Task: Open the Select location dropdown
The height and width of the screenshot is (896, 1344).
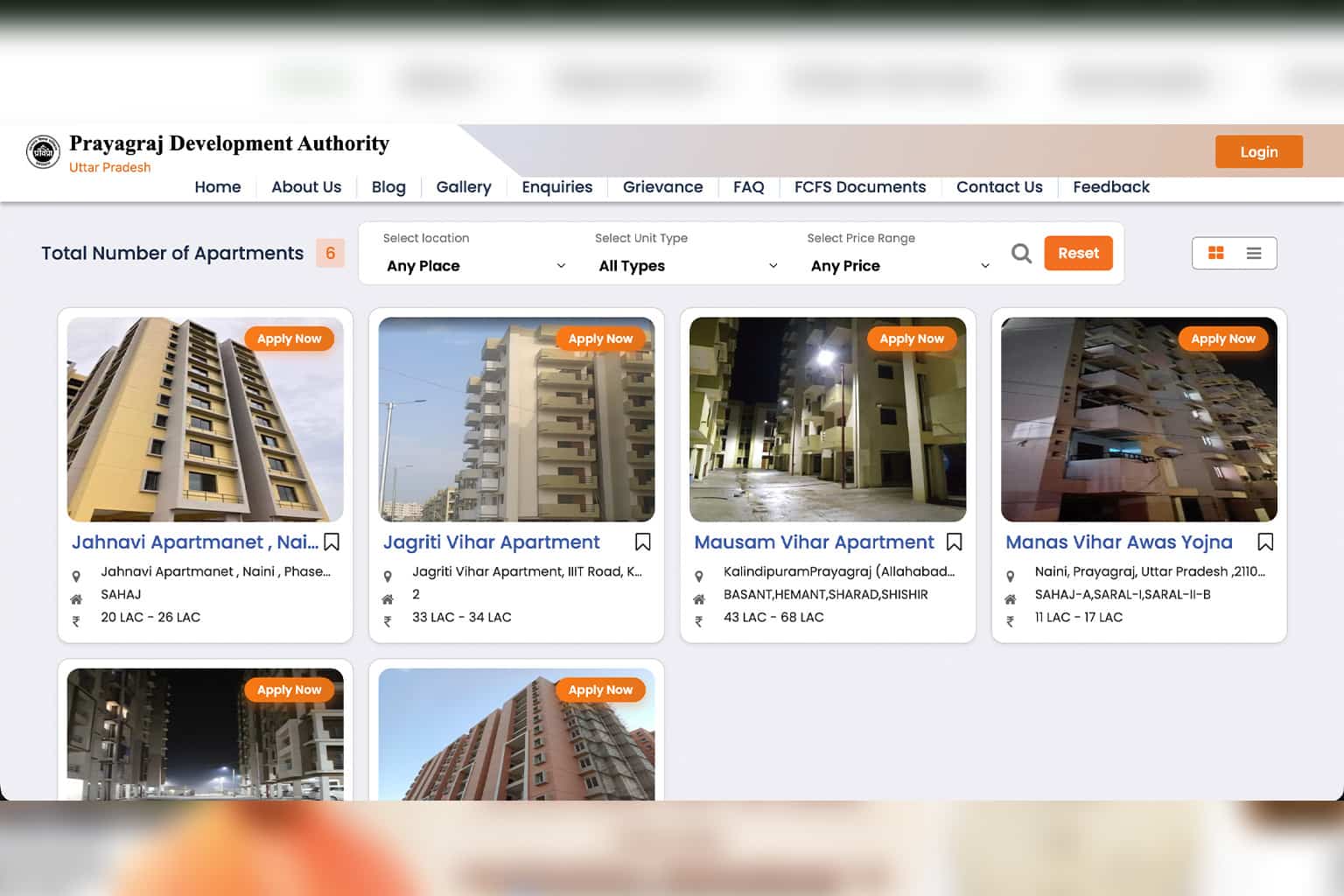Action: point(476,266)
